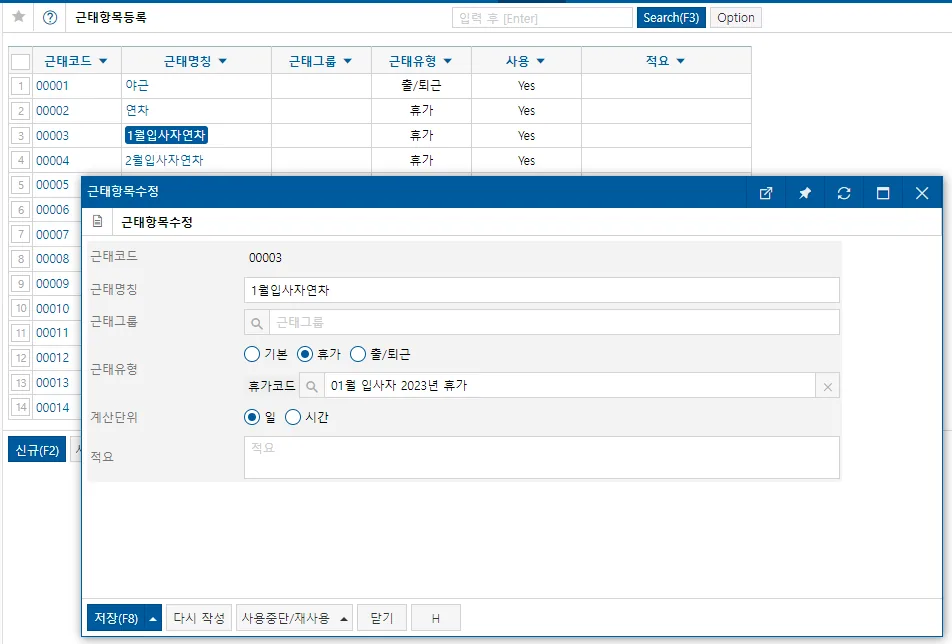Click the 근태명칭 input field

pos(542,290)
